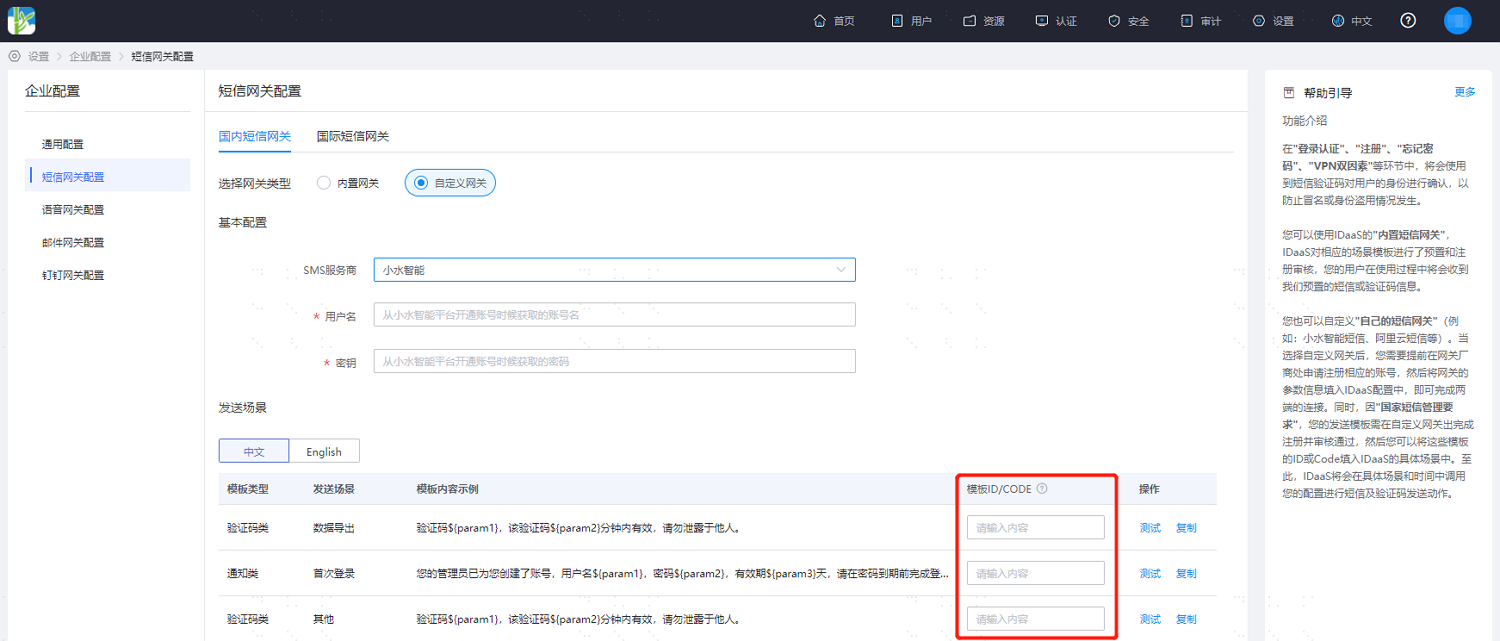This screenshot has width=1500, height=641.
Task: Select the 内置网关 radio button
Action: pos(323,183)
